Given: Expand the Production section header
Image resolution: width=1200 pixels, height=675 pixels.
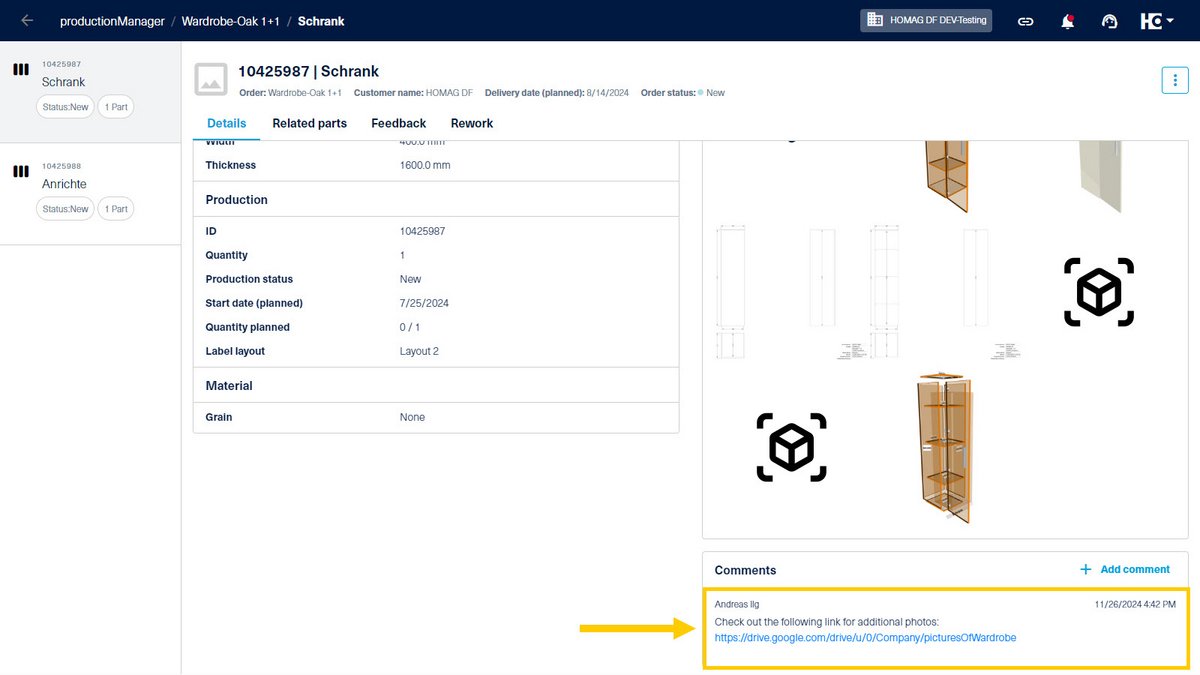Looking at the screenshot, I should pos(236,199).
